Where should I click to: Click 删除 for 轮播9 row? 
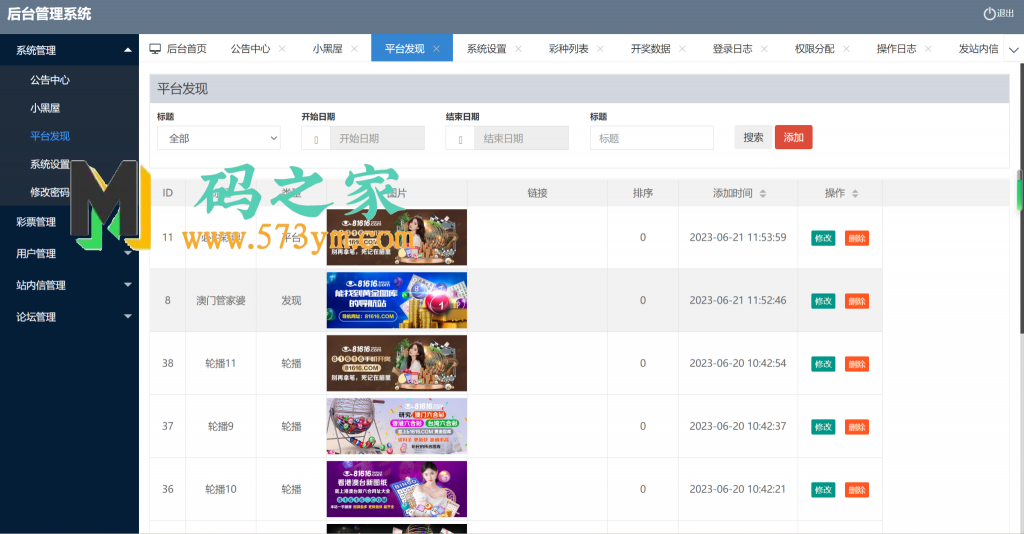[x=857, y=427]
